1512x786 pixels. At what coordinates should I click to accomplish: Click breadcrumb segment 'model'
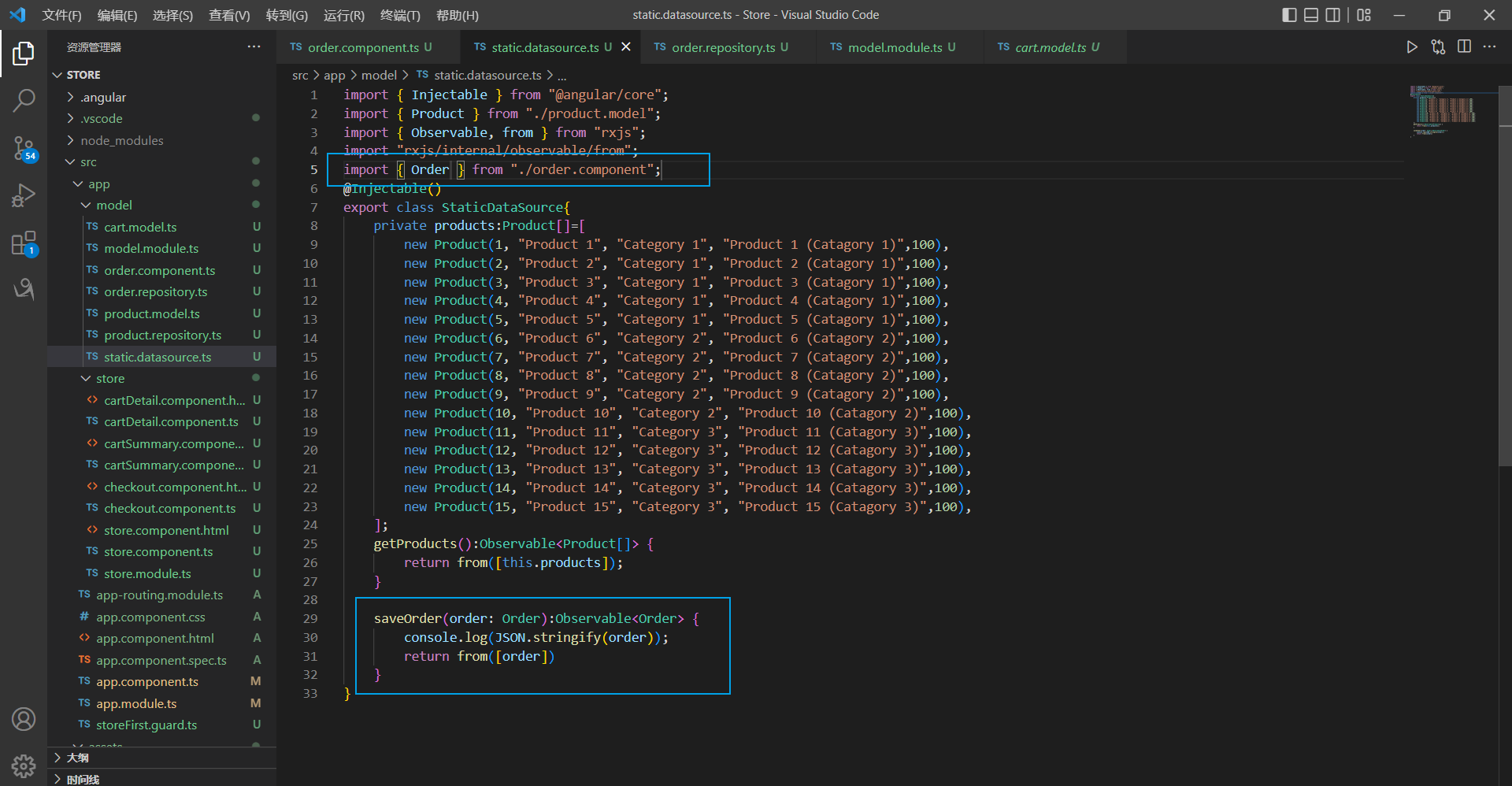point(379,75)
